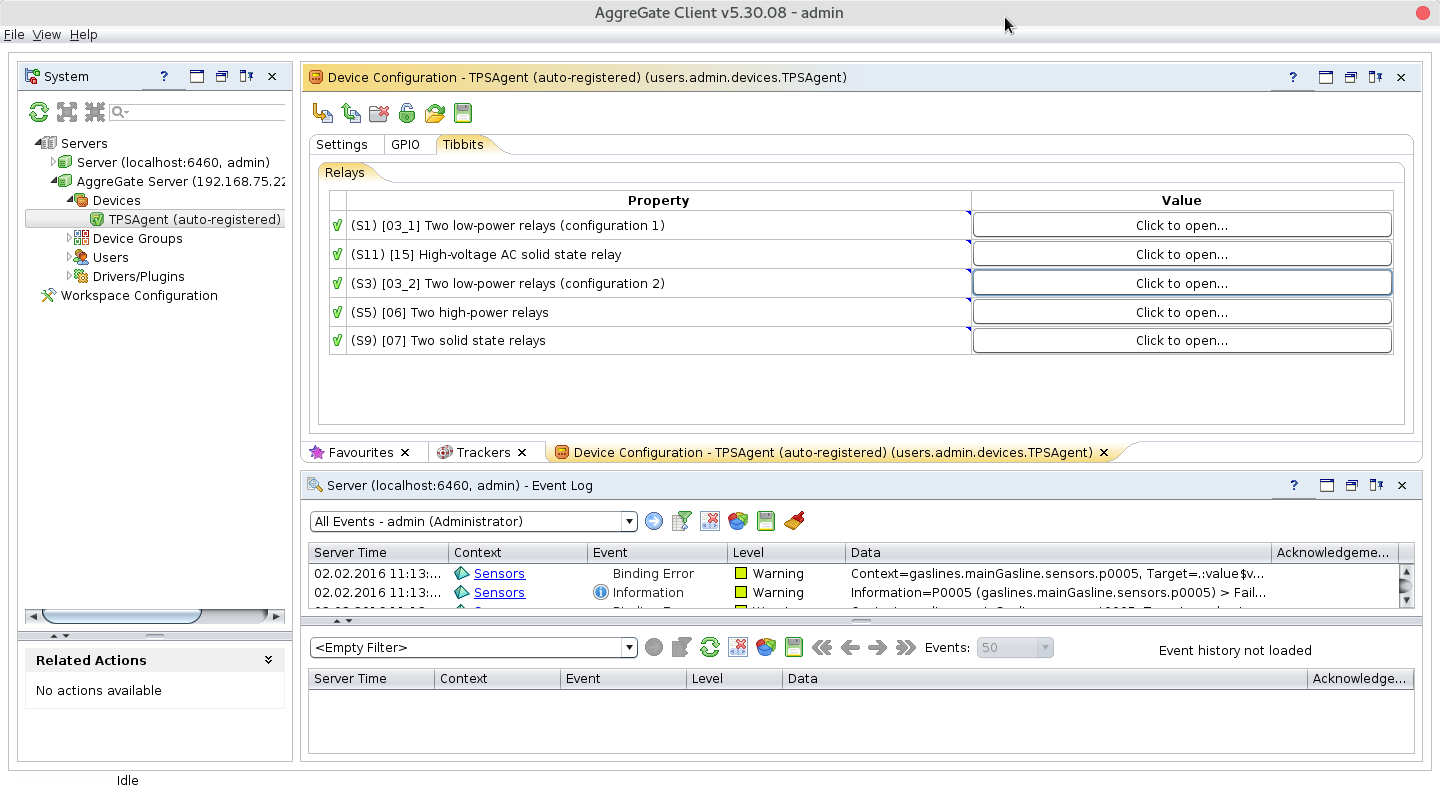Click the expand all nodes icon in System panel
1440x789 pixels.
67,112
